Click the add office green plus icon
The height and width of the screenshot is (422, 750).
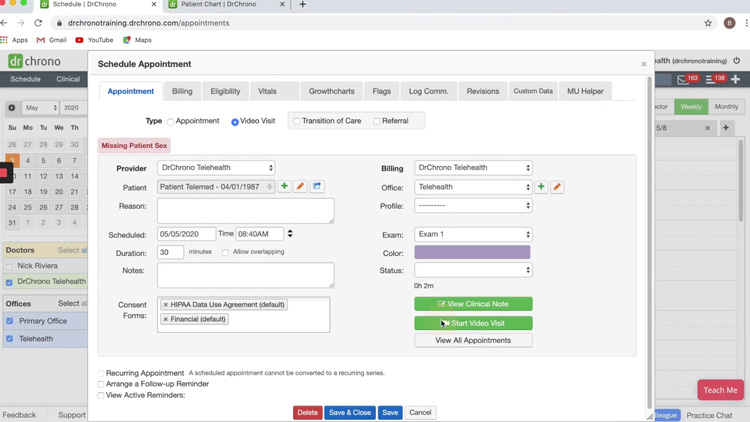pos(541,187)
